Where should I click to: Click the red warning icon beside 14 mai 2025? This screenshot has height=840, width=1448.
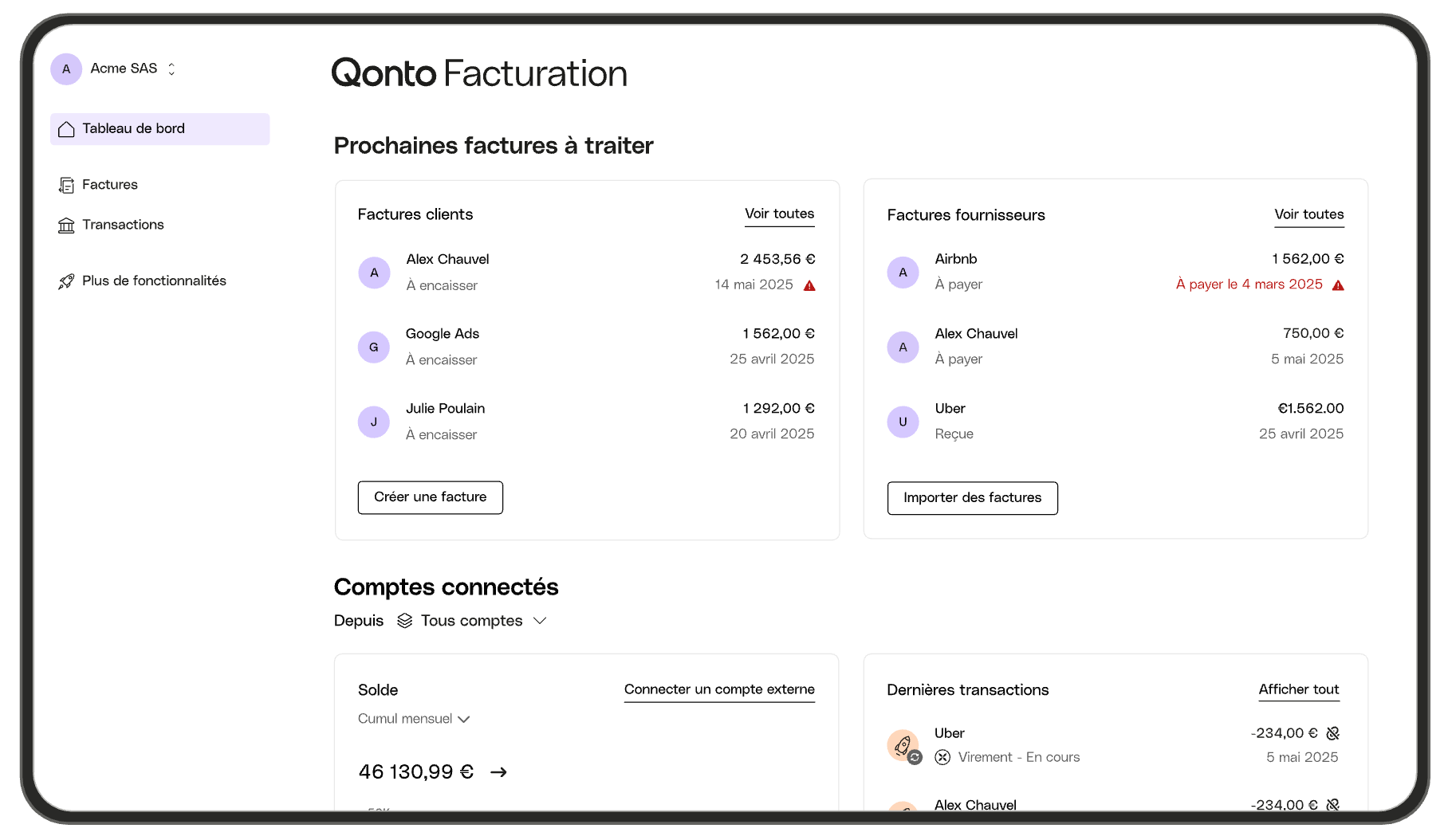(x=809, y=285)
